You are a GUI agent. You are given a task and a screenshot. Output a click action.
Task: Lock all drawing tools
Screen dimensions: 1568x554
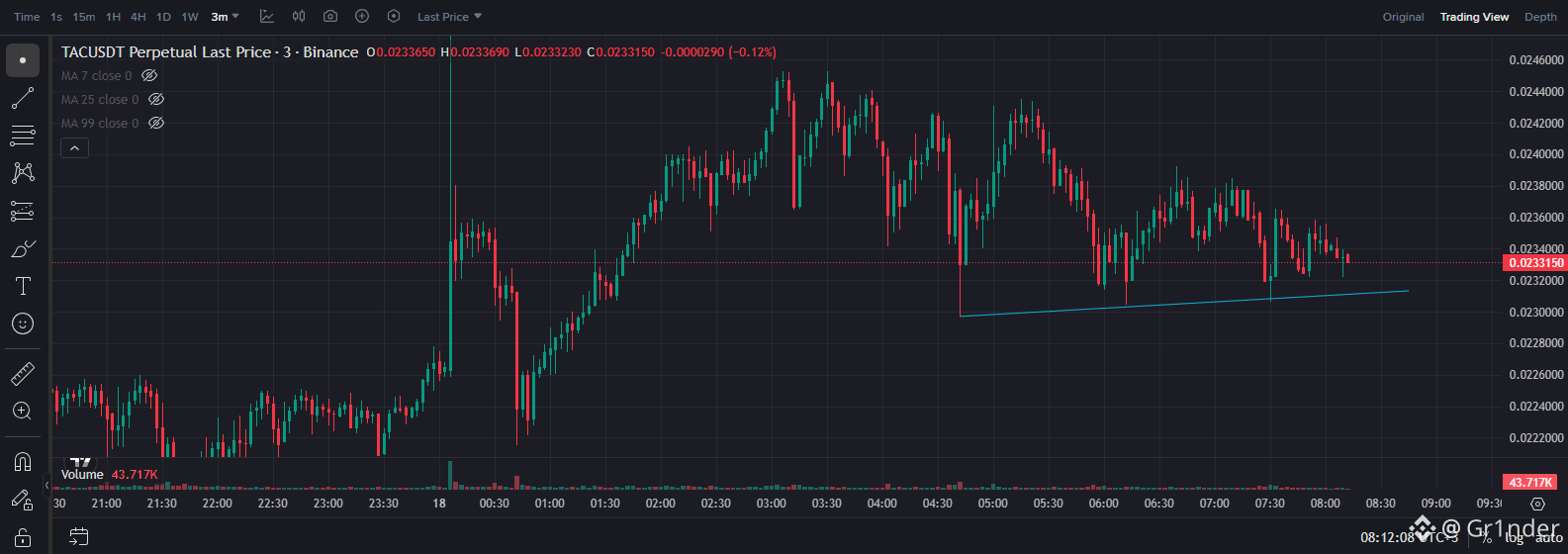point(23,537)
